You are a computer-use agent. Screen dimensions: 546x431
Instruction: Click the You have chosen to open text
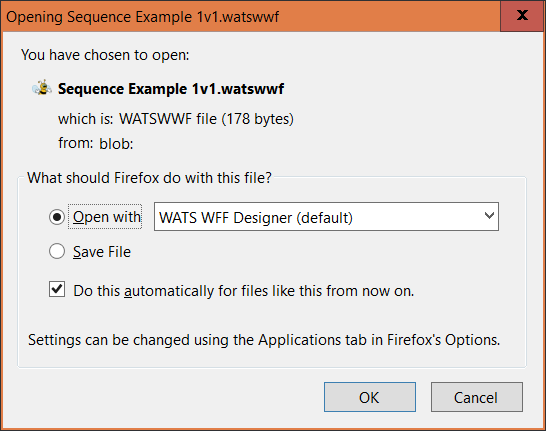[x=105, y=55]
